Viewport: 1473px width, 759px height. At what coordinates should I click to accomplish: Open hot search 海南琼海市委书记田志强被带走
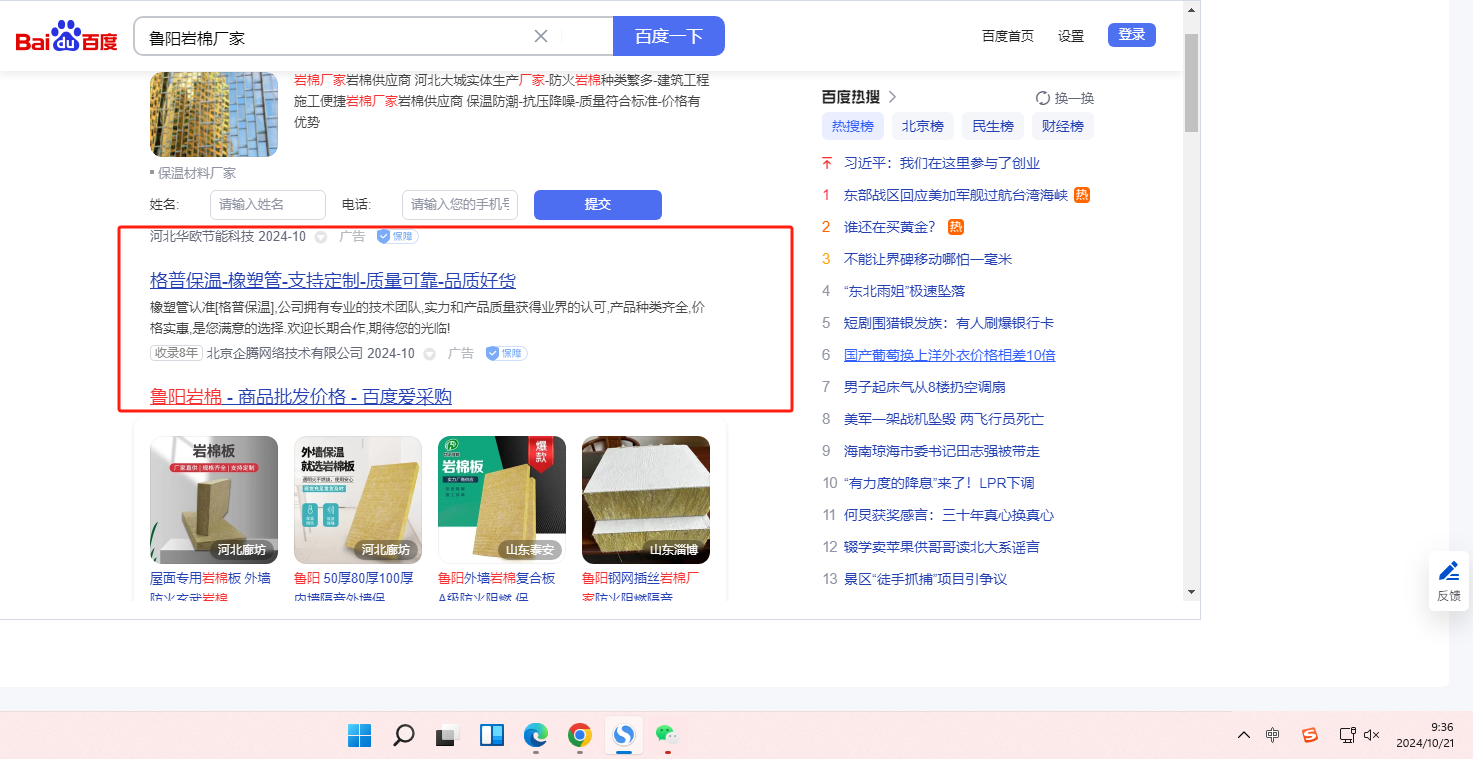pyautogui.click(x=942, y=451)
